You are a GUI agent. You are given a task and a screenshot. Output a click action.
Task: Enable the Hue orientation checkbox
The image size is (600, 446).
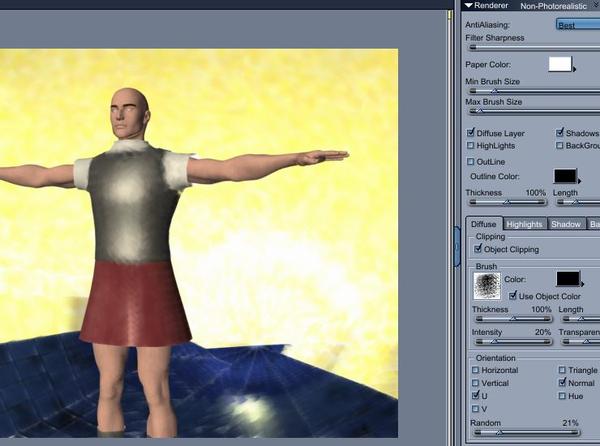(562, 396)
